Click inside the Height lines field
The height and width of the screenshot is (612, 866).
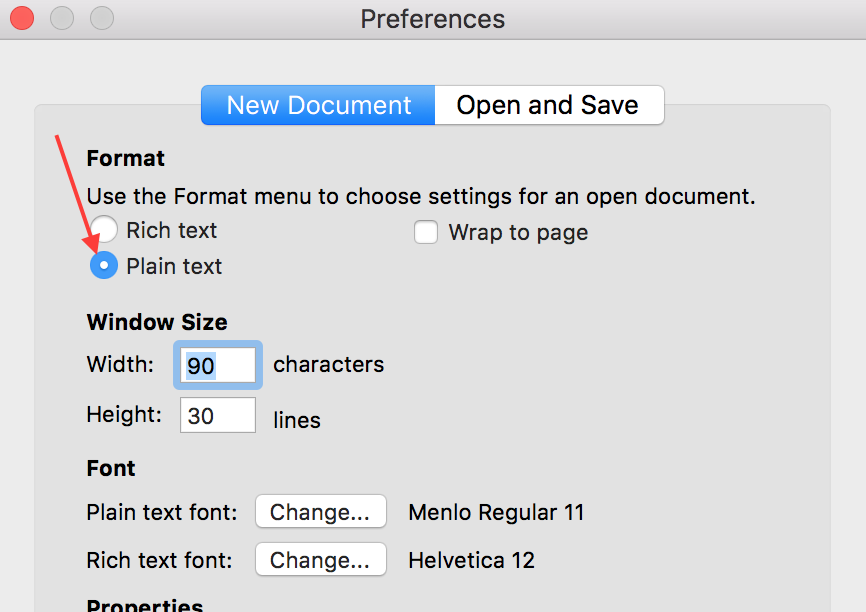pos(216,415)
